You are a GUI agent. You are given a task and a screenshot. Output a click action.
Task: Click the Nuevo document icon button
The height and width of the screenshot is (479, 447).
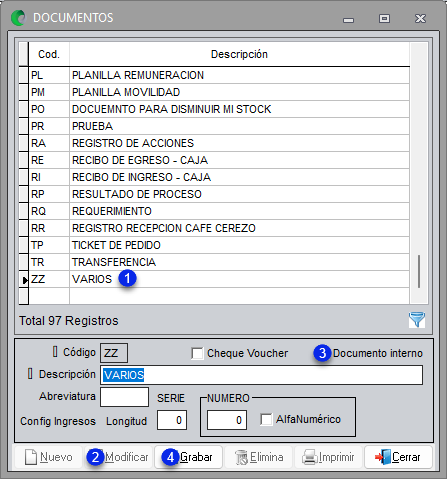[31, 457]
